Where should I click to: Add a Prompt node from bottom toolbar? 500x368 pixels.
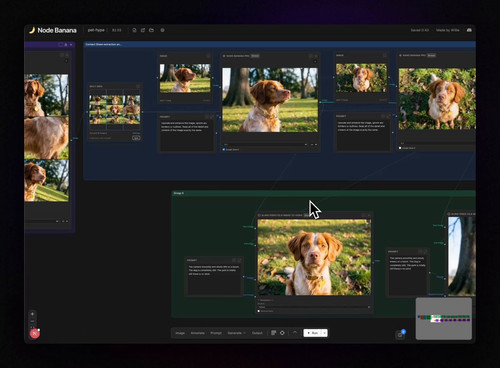coord(216,333)
